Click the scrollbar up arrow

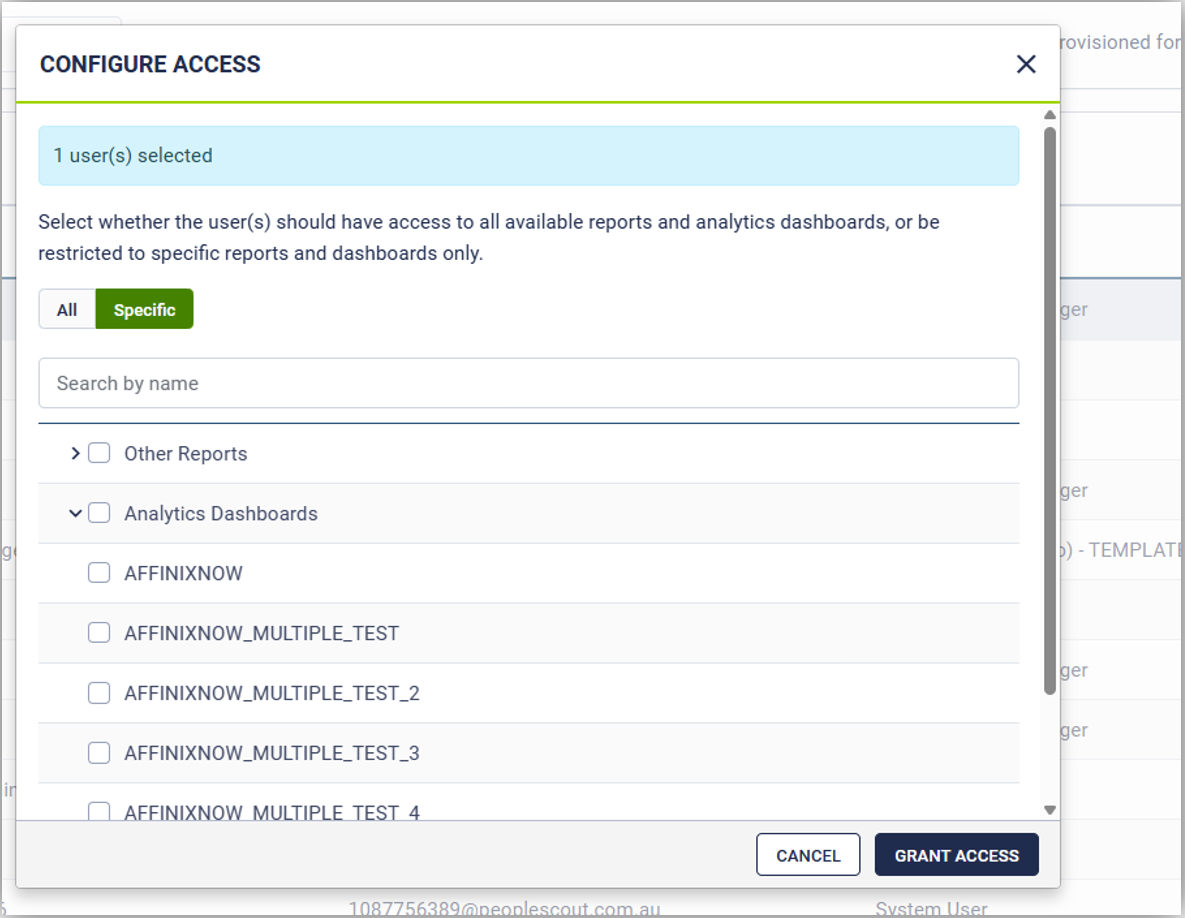point(1049,115)
